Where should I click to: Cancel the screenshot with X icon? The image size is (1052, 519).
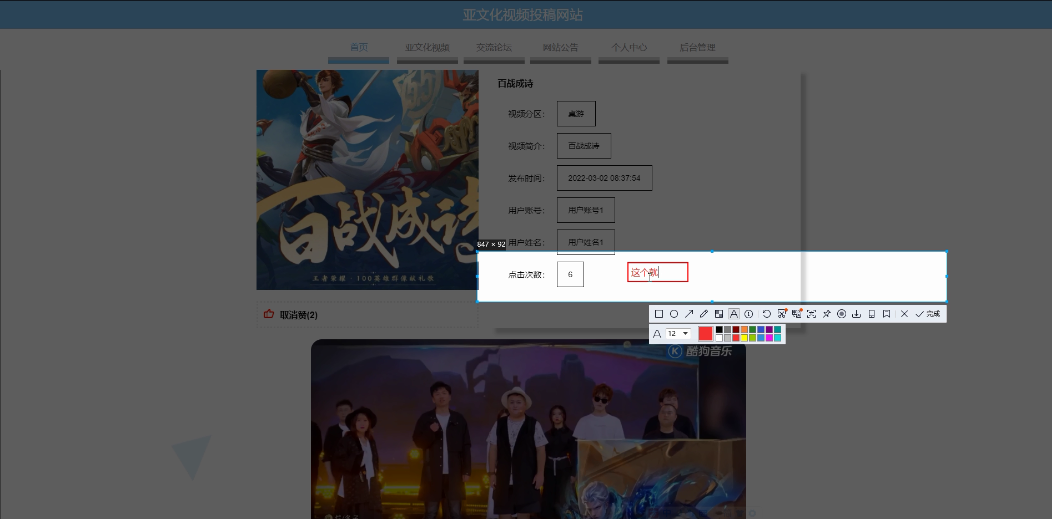[x=904, y=314]
